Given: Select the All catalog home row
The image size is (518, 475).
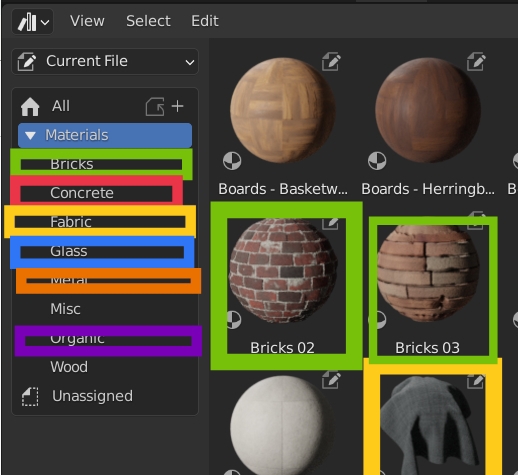Looking at the screenshot, I should click(105, 106).
